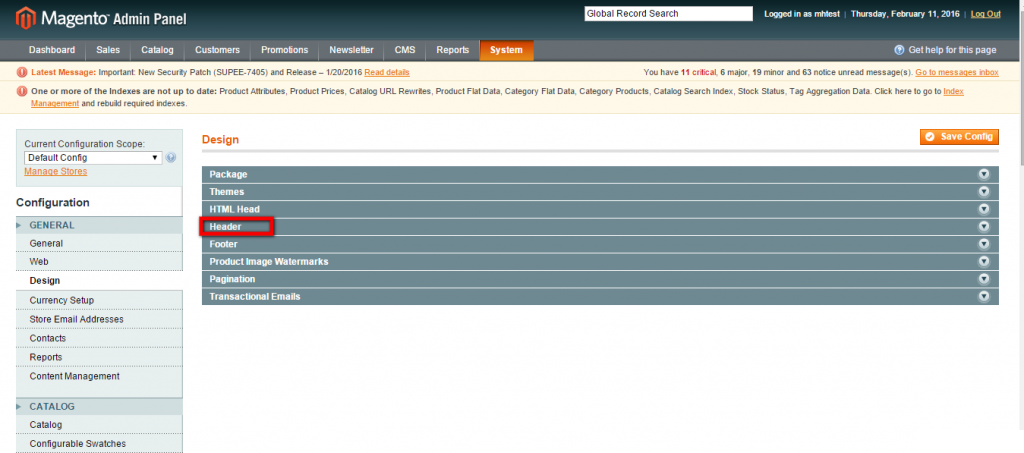
Task: Select Reports in the configuration sidebar
Action: (x=99, y=358)
